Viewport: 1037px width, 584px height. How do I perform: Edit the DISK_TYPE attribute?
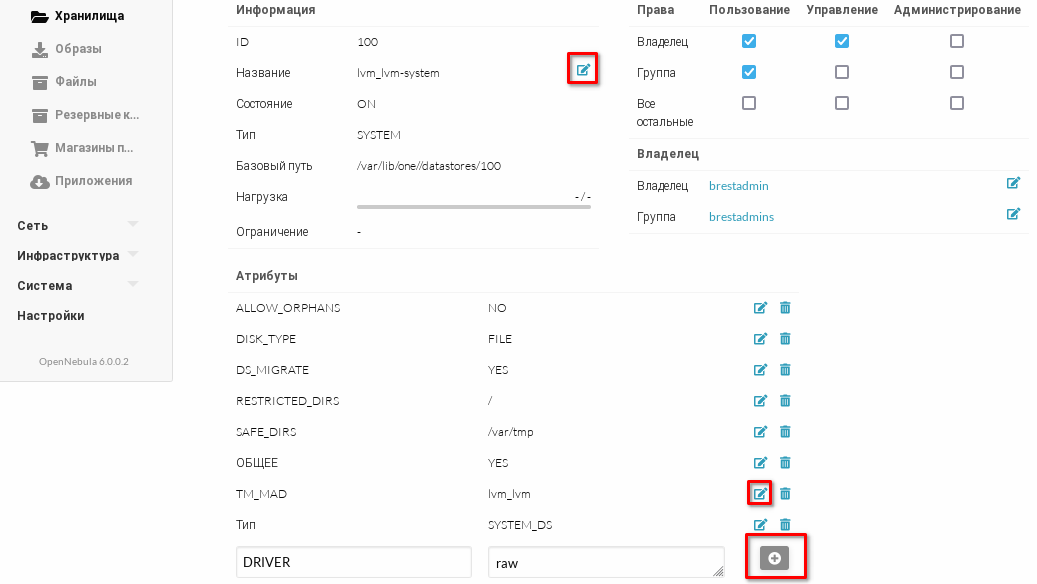760,339
